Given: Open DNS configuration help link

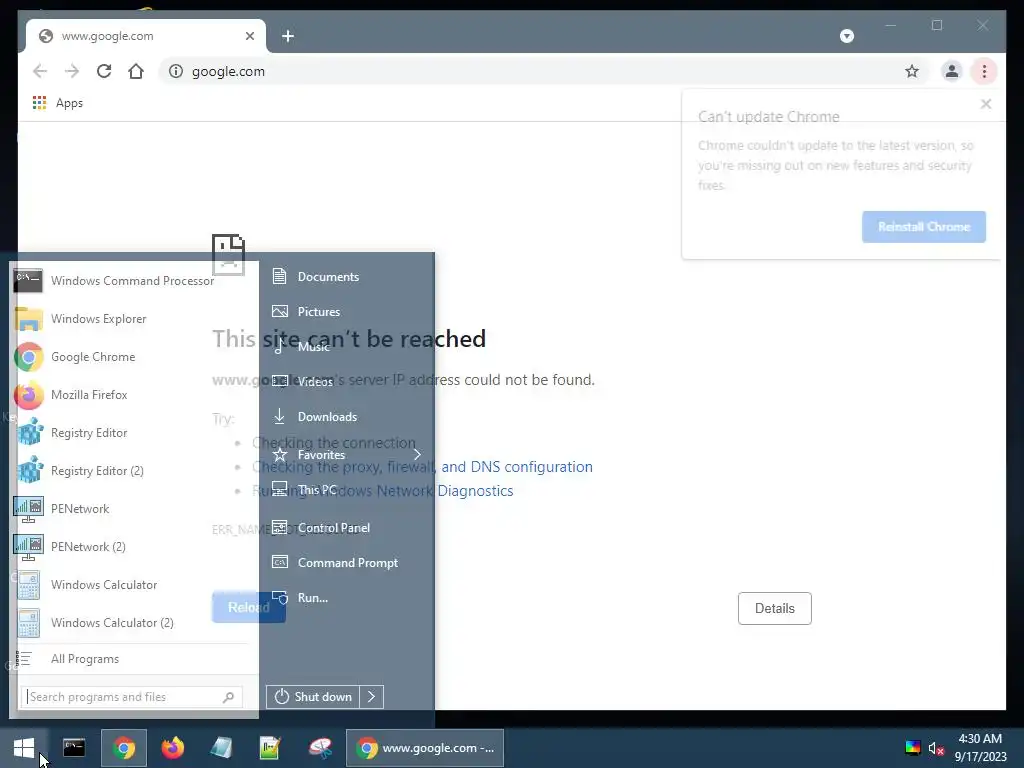Looking at the screenshot, I should (x=423, y=467).
